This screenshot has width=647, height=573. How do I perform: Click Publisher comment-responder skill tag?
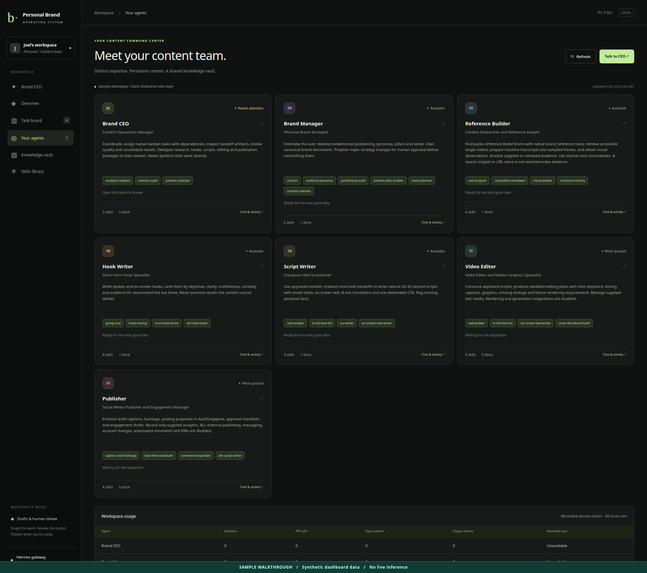[196, 456]
